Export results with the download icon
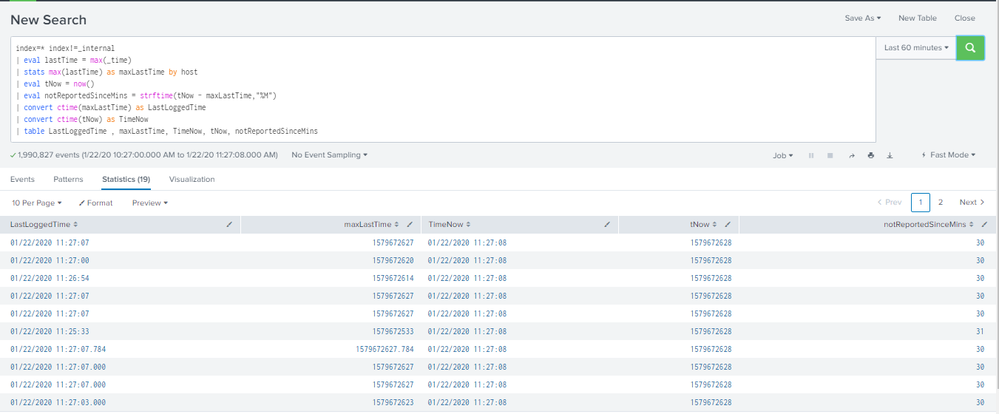This screenshot has width=999, height=414. [890, 155]
